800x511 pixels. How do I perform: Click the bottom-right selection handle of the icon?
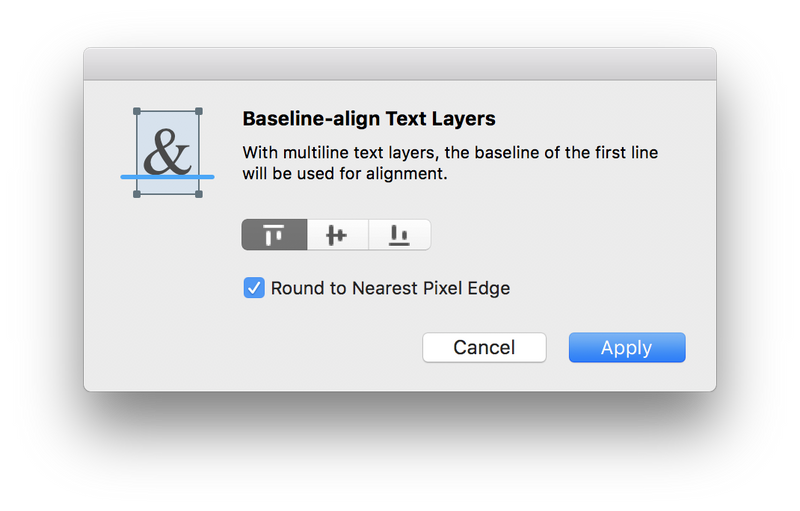199,194
